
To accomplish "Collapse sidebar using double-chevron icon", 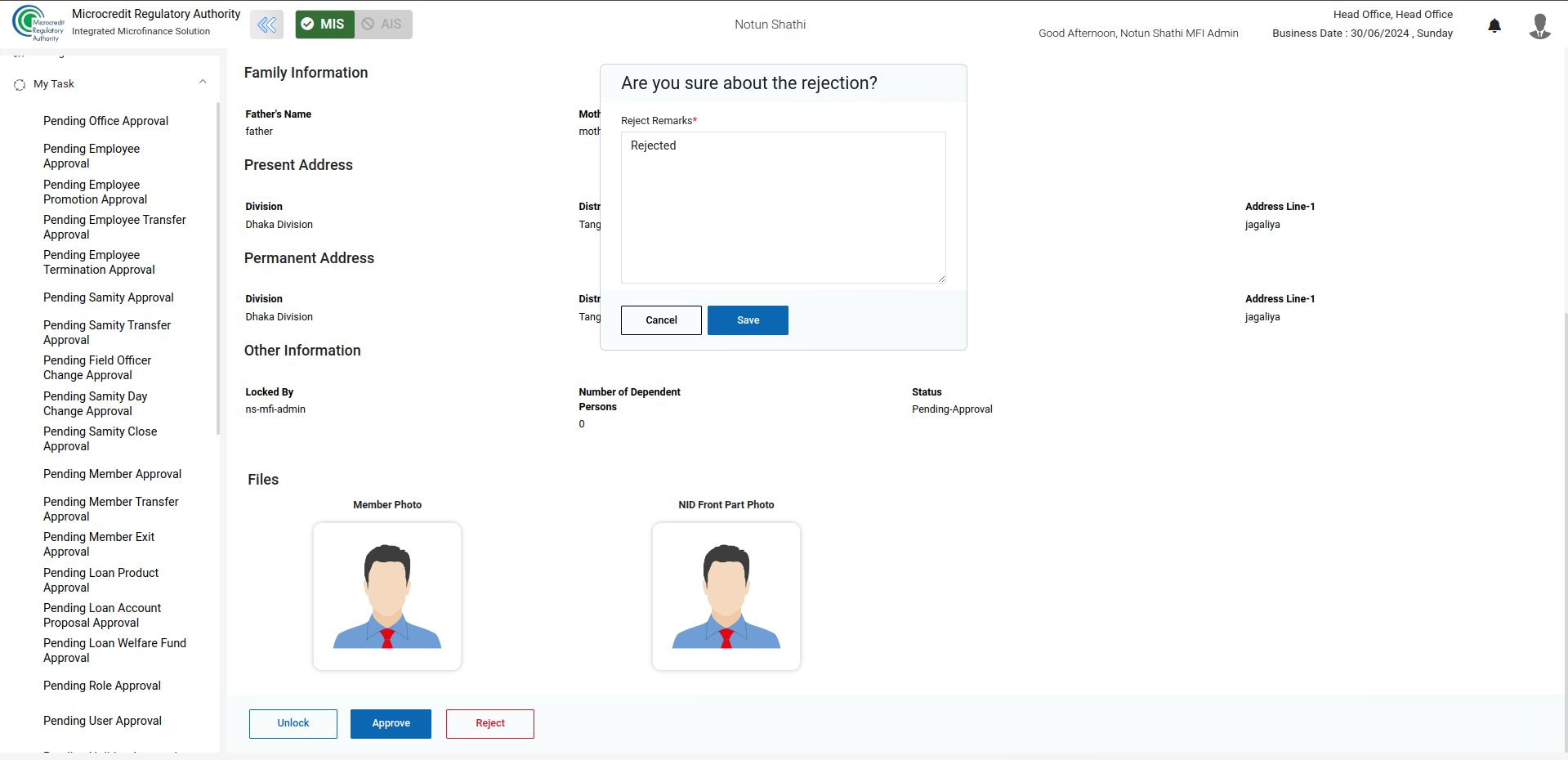I will (x=266, y=25).
